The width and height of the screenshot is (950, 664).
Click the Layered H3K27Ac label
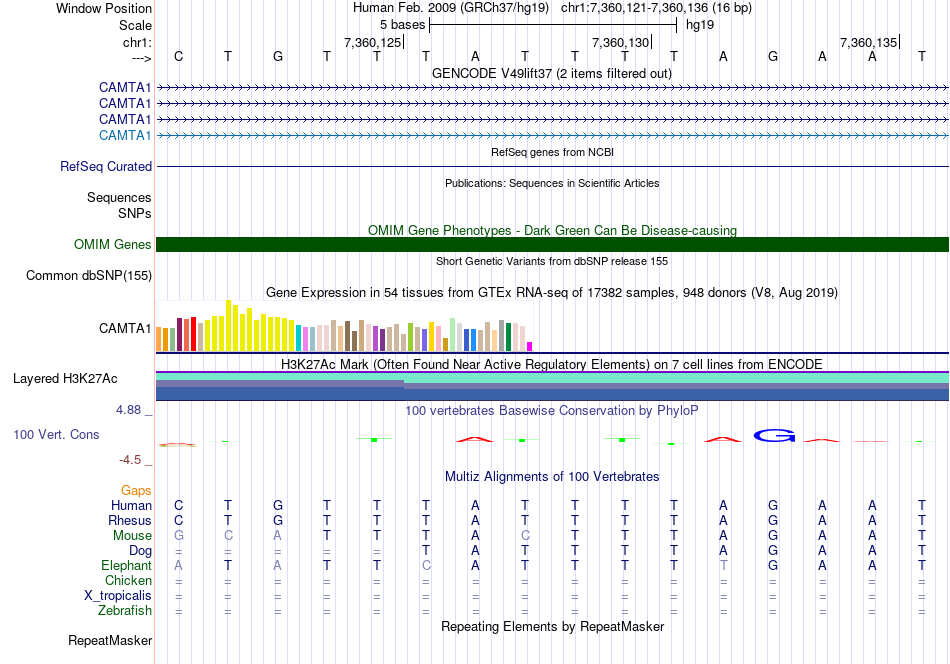65,379
